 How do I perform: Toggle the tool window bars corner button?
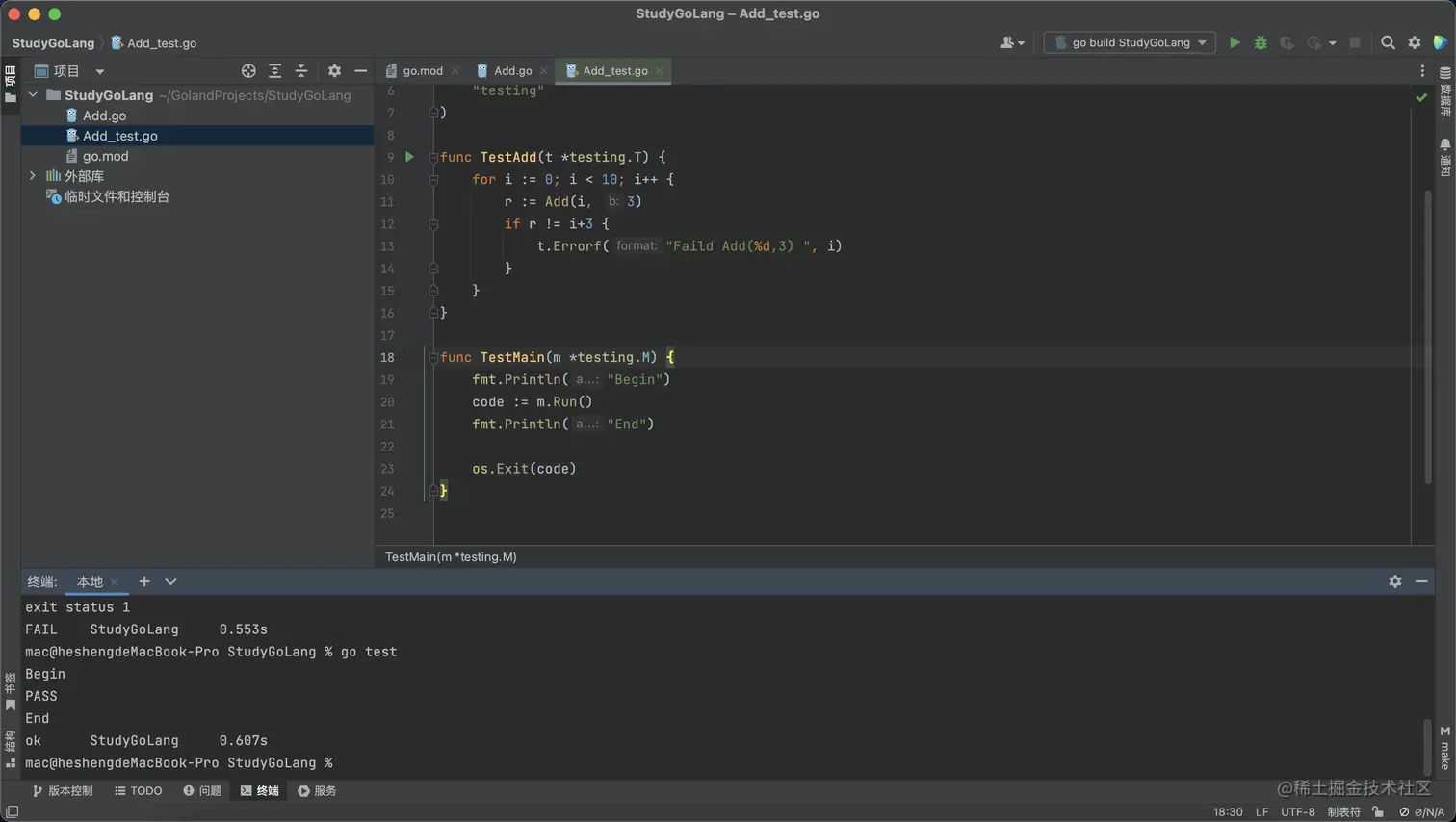coord(12,811)
